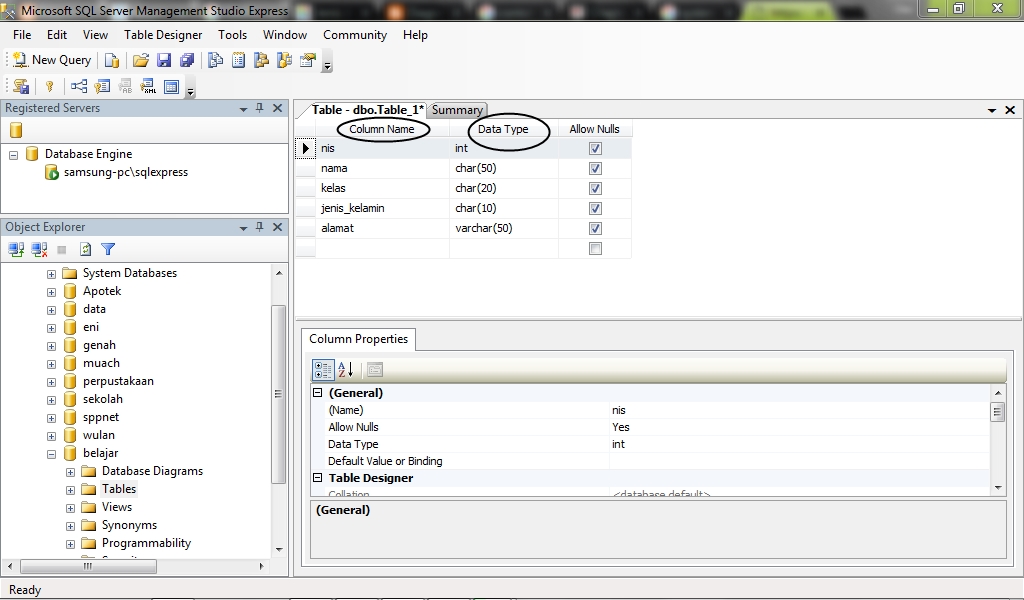Toggle Allow Nulls for alamat column

(595, 228)
